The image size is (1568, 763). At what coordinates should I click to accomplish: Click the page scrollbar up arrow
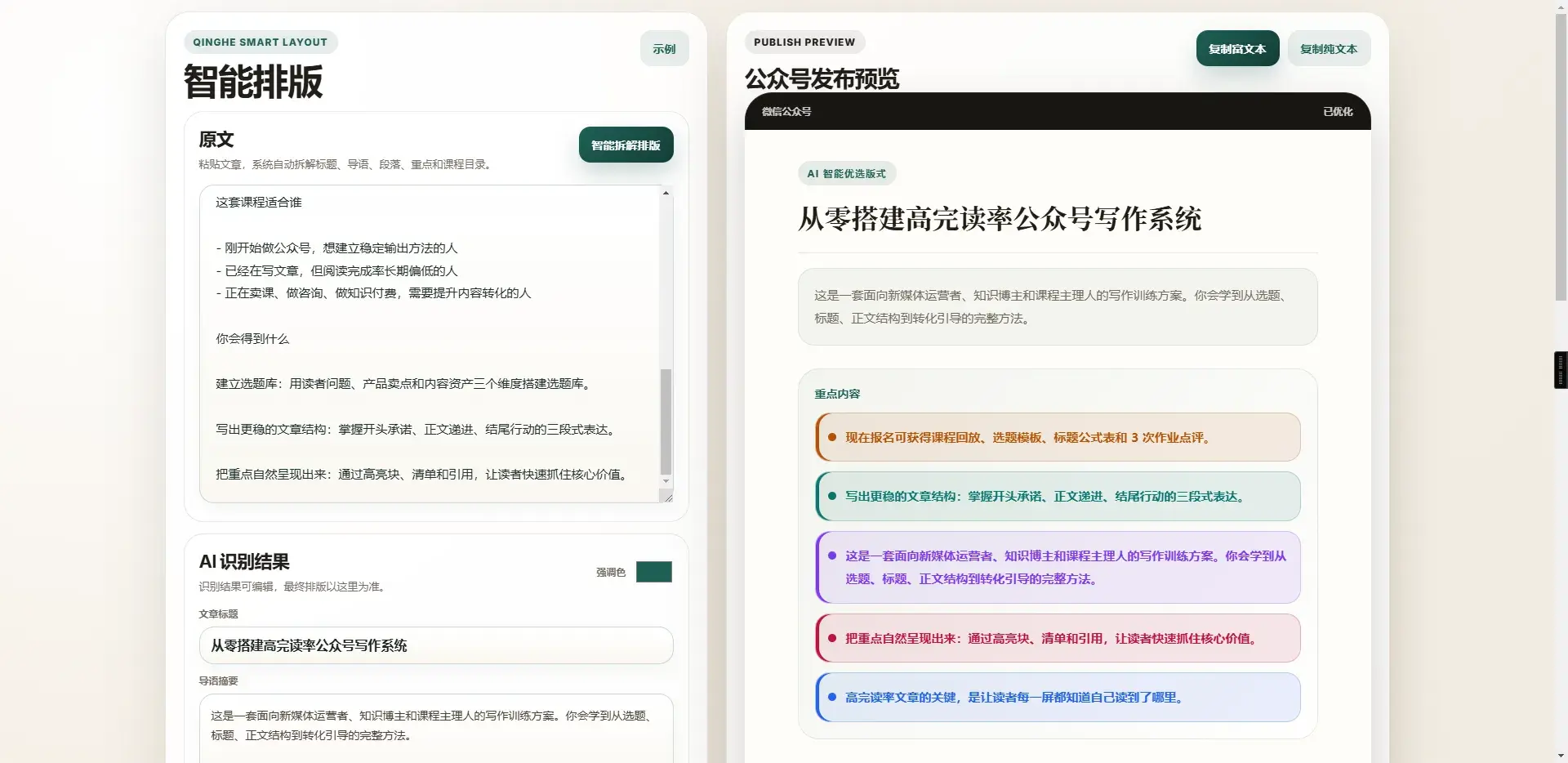coord(1561,7)
